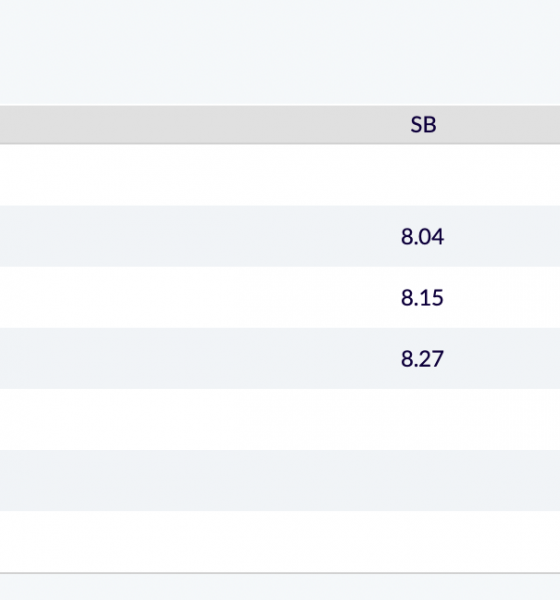Viewport: 560px width, 600px height.
Task: Click the empty SB cell above 8.04
Action: 422,175
